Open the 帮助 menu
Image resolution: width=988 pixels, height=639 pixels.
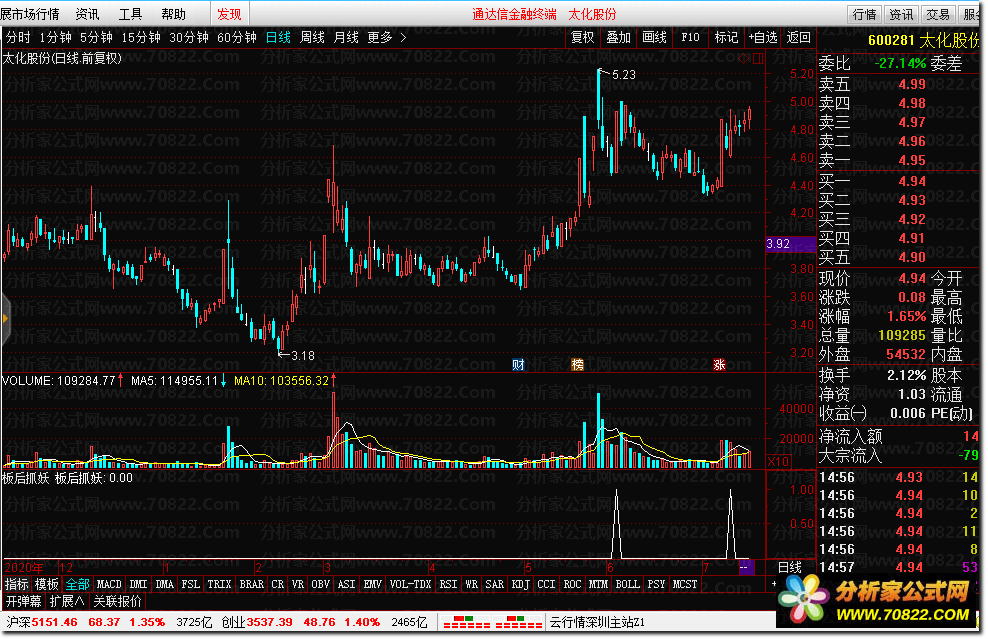[x=173, y=14]
